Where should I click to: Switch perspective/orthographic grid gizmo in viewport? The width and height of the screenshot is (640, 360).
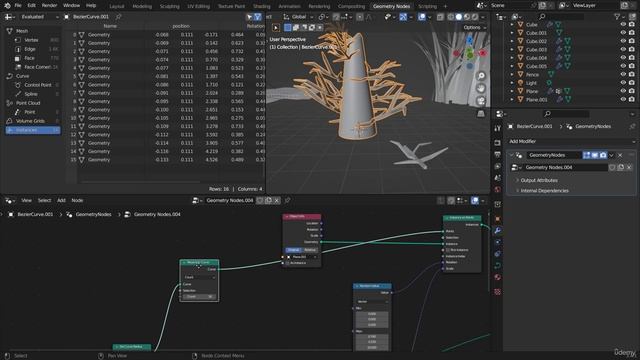coord(481,113)
